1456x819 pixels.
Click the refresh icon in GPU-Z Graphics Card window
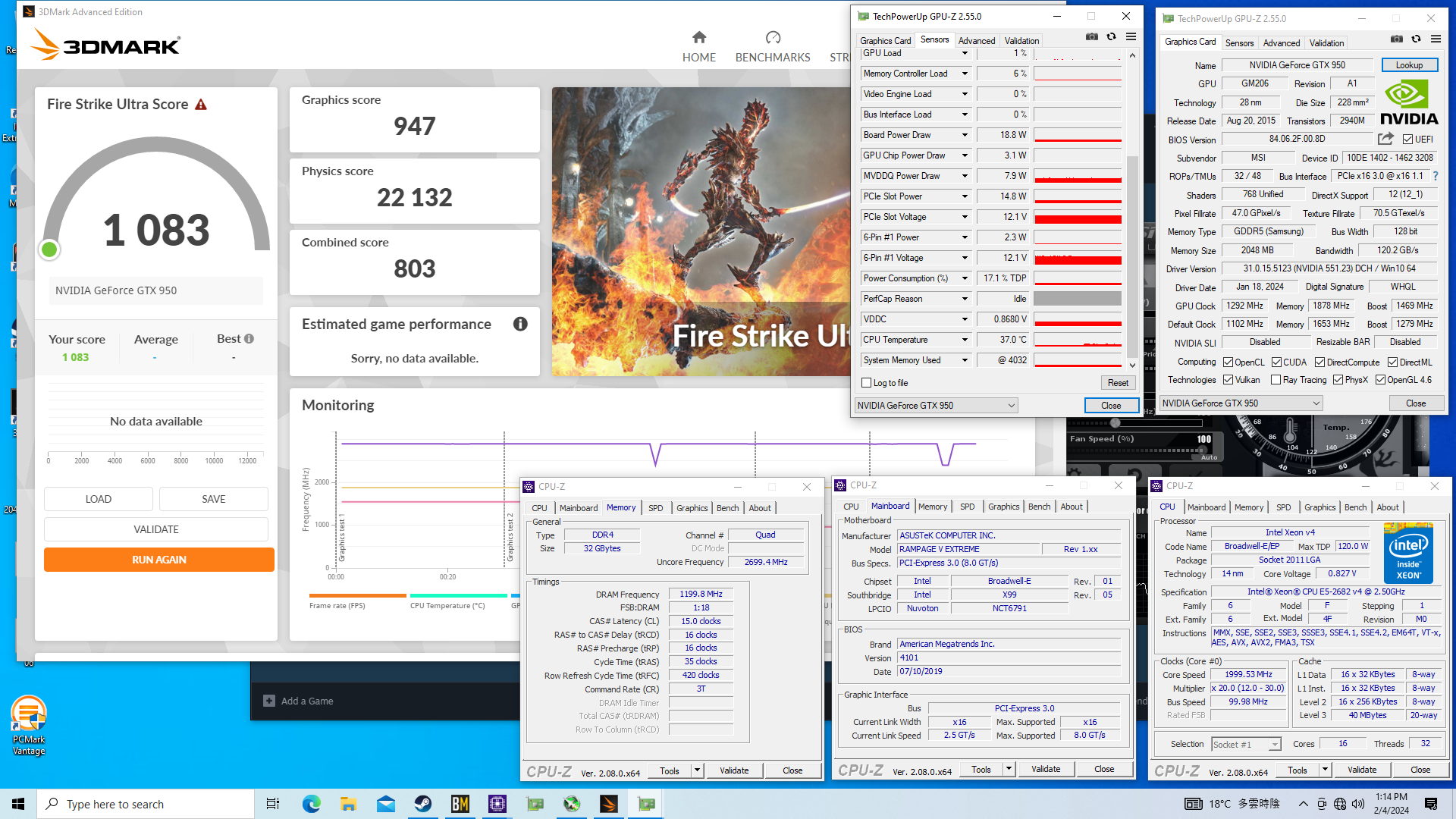pos(1416,39)
